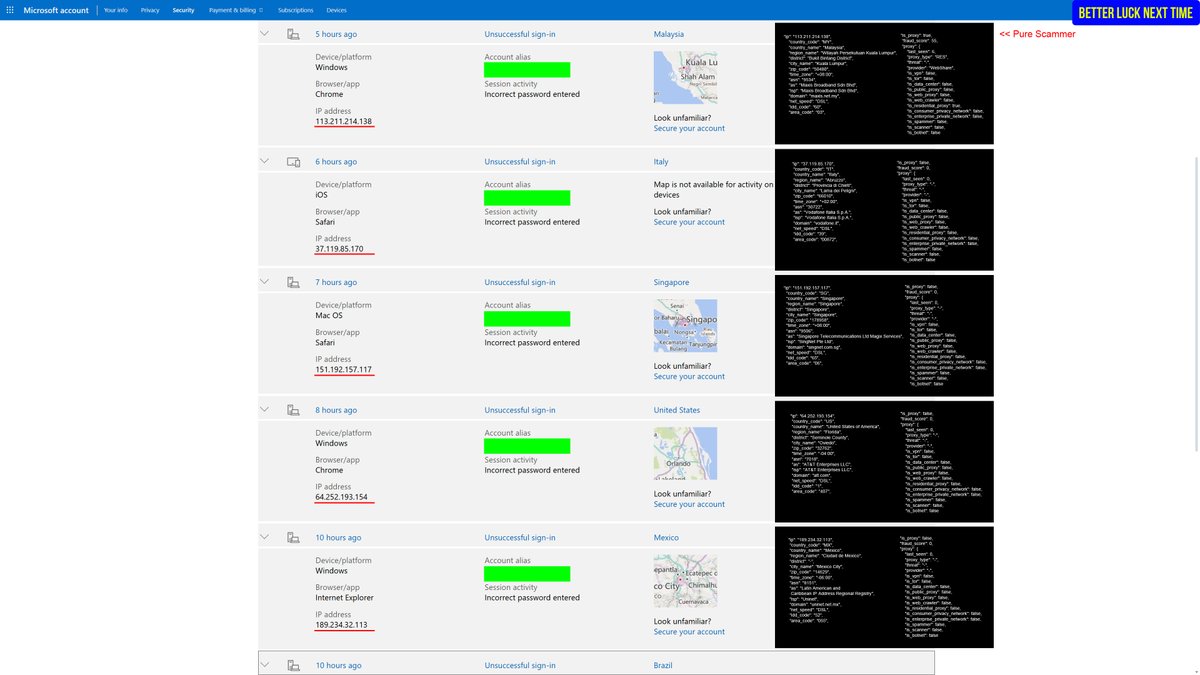
Task: Open the Privacy tab
Action: pos(150,10)
